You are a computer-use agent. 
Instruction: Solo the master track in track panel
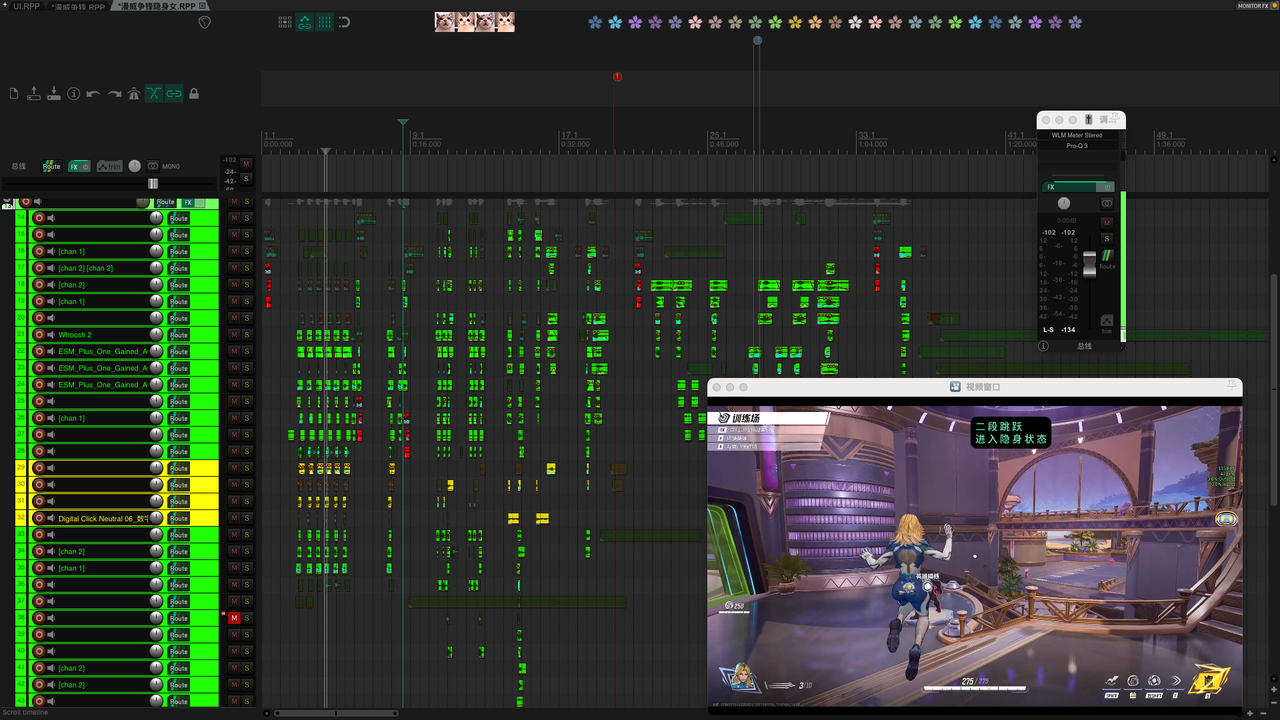tap(247, 180)
